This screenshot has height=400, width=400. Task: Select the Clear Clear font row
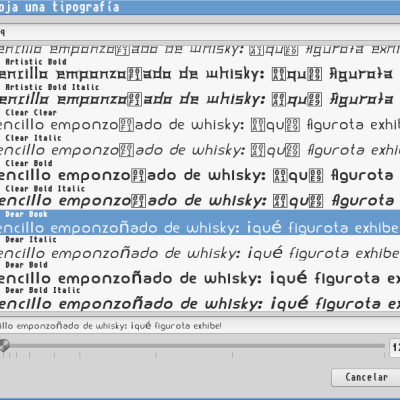pyautogui.click(x=200, y=121)
